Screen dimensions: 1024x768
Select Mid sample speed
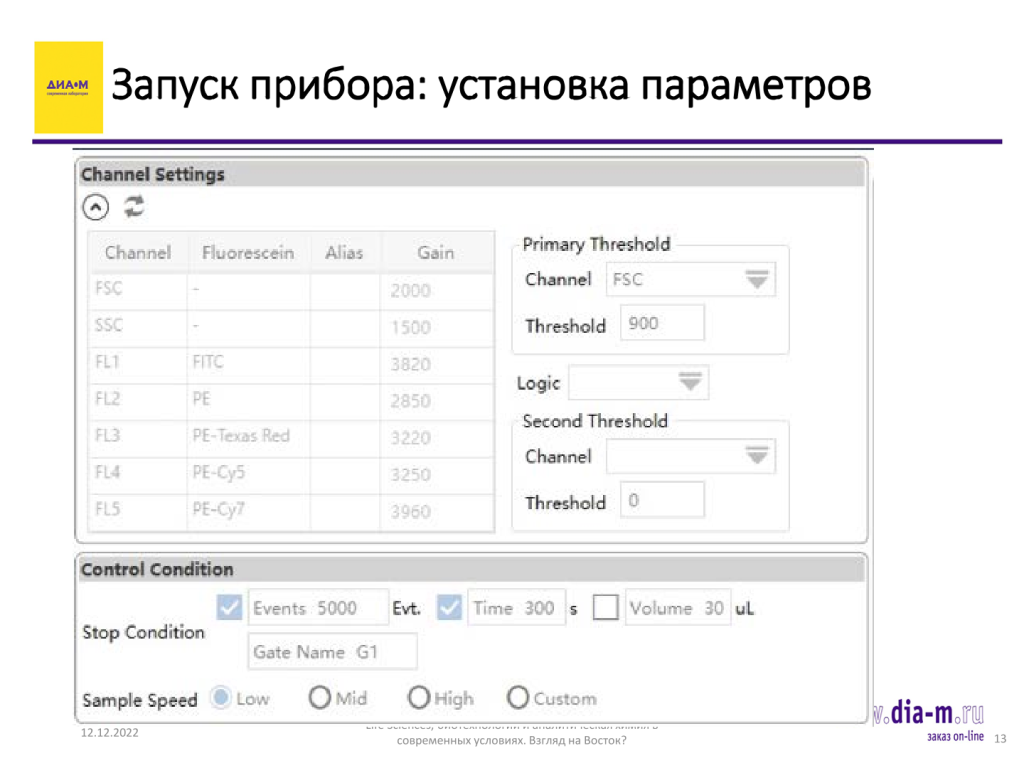point(320,698)
